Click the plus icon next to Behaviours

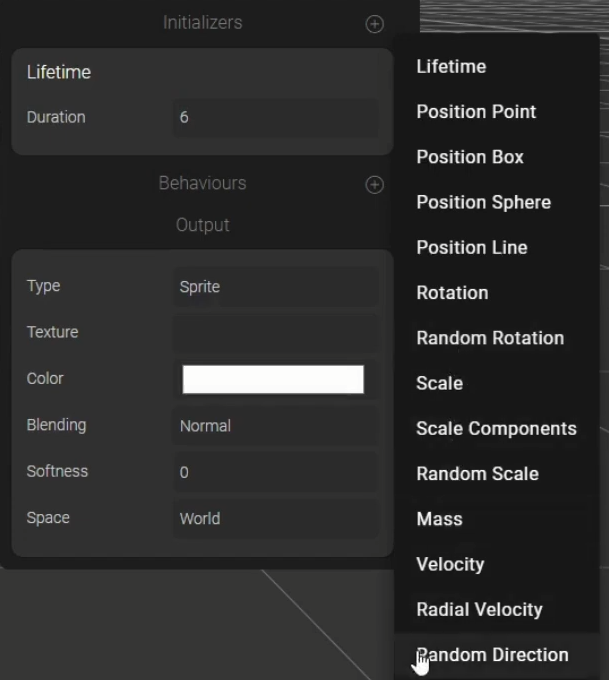coord(374,185)
